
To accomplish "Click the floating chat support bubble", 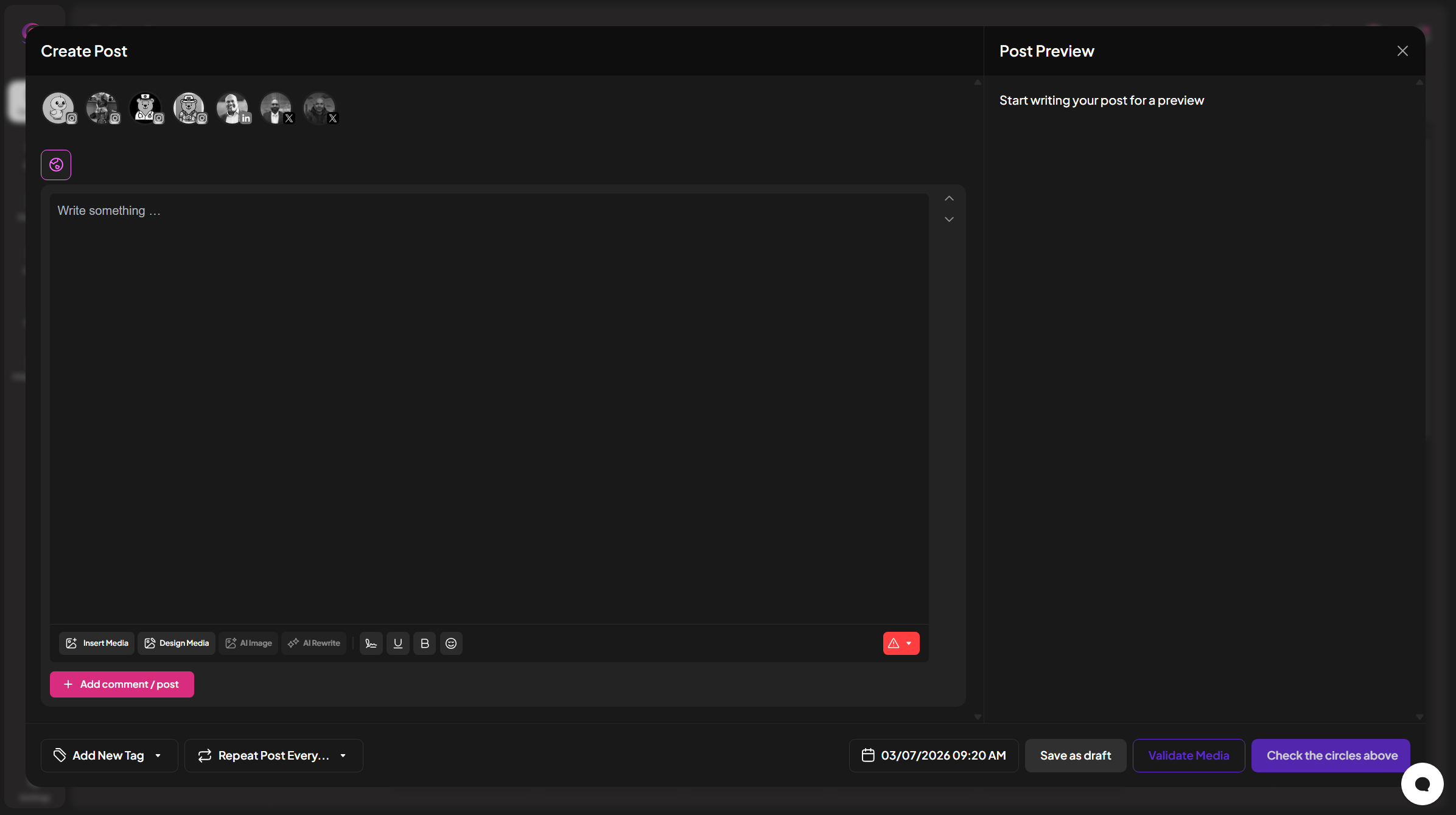I will (x=1422, y=784).
